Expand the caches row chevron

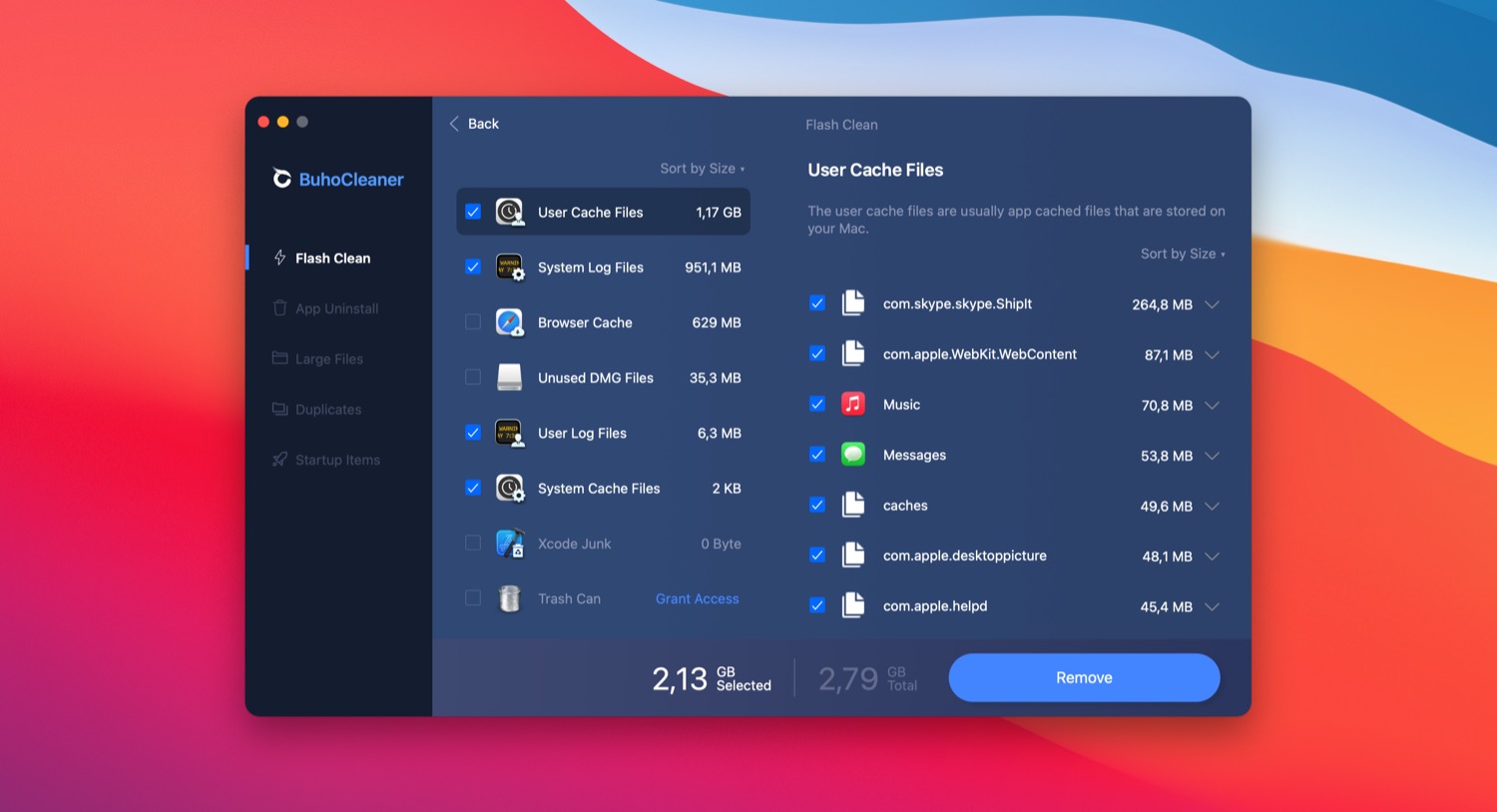click(1213, 506)
